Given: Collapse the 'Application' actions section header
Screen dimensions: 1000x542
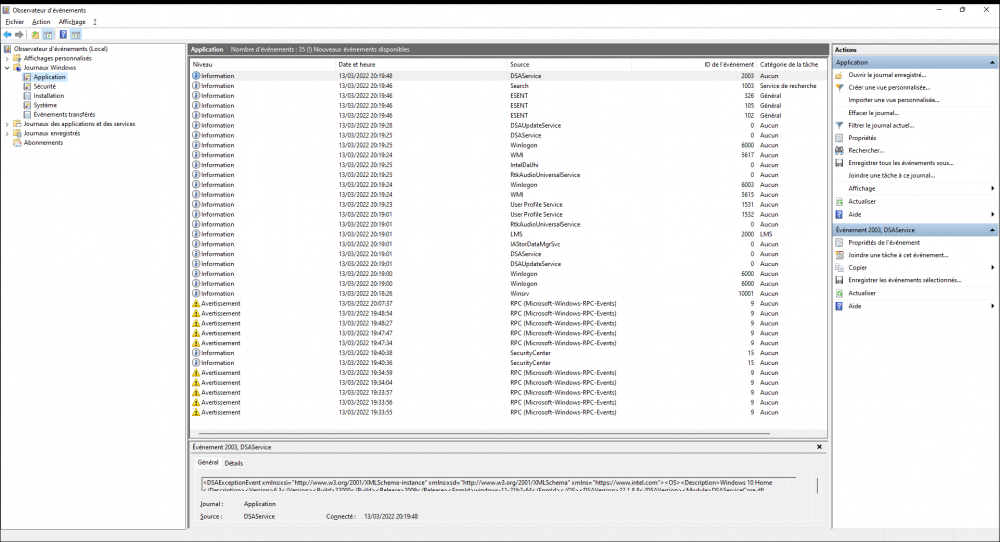Looking at the screenshot, I should [x=992, y=62].
